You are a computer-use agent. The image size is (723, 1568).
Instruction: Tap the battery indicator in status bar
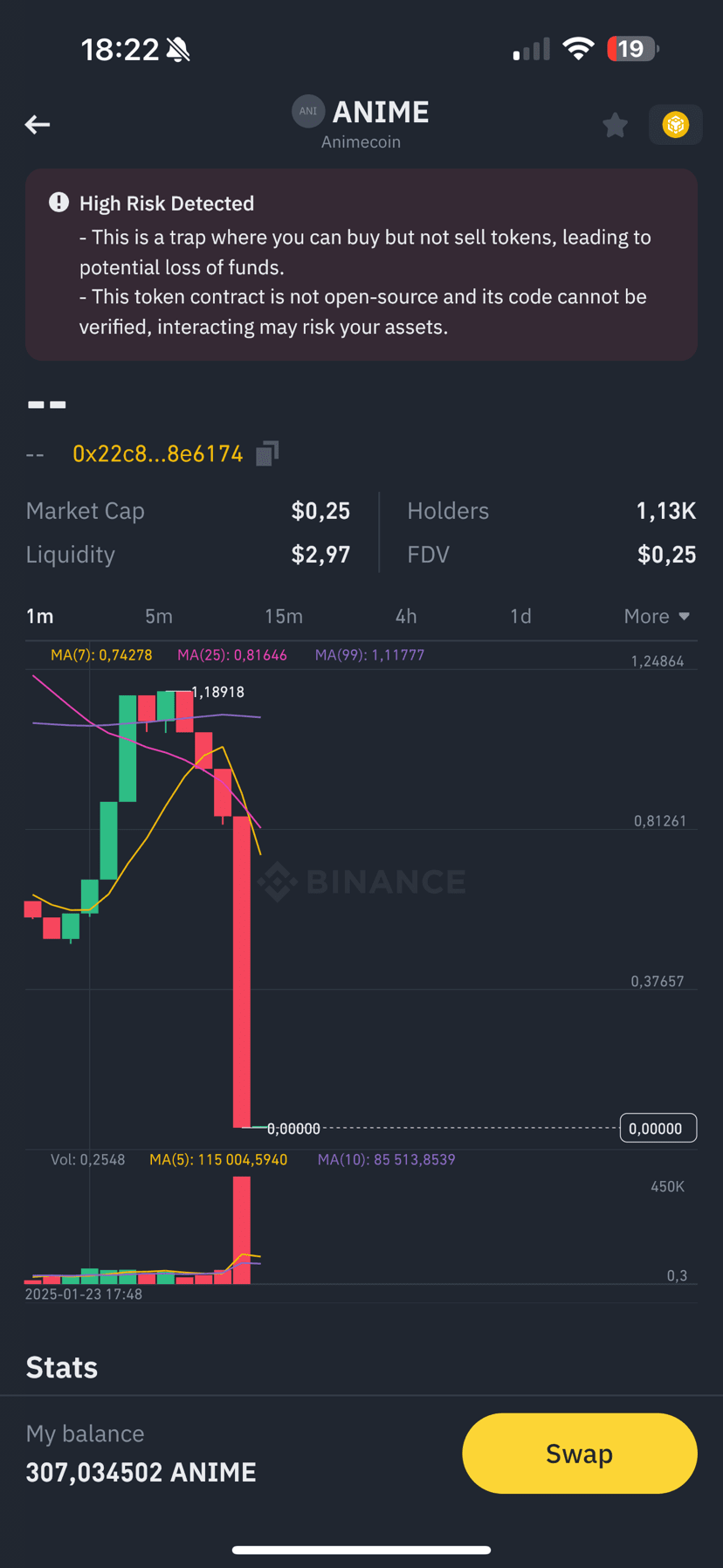point(633,49)
